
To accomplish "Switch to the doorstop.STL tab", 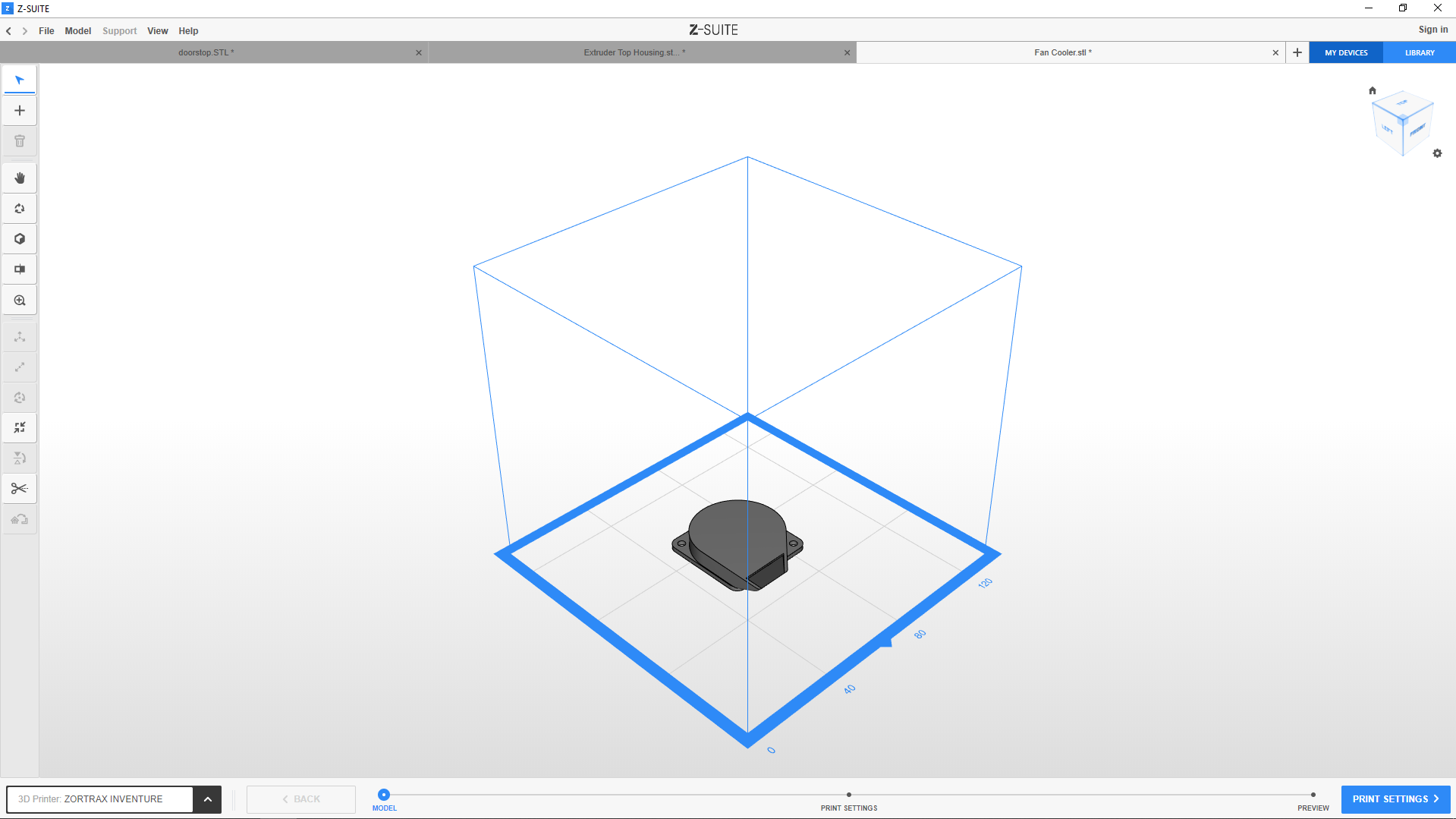I will coord(206,52).
